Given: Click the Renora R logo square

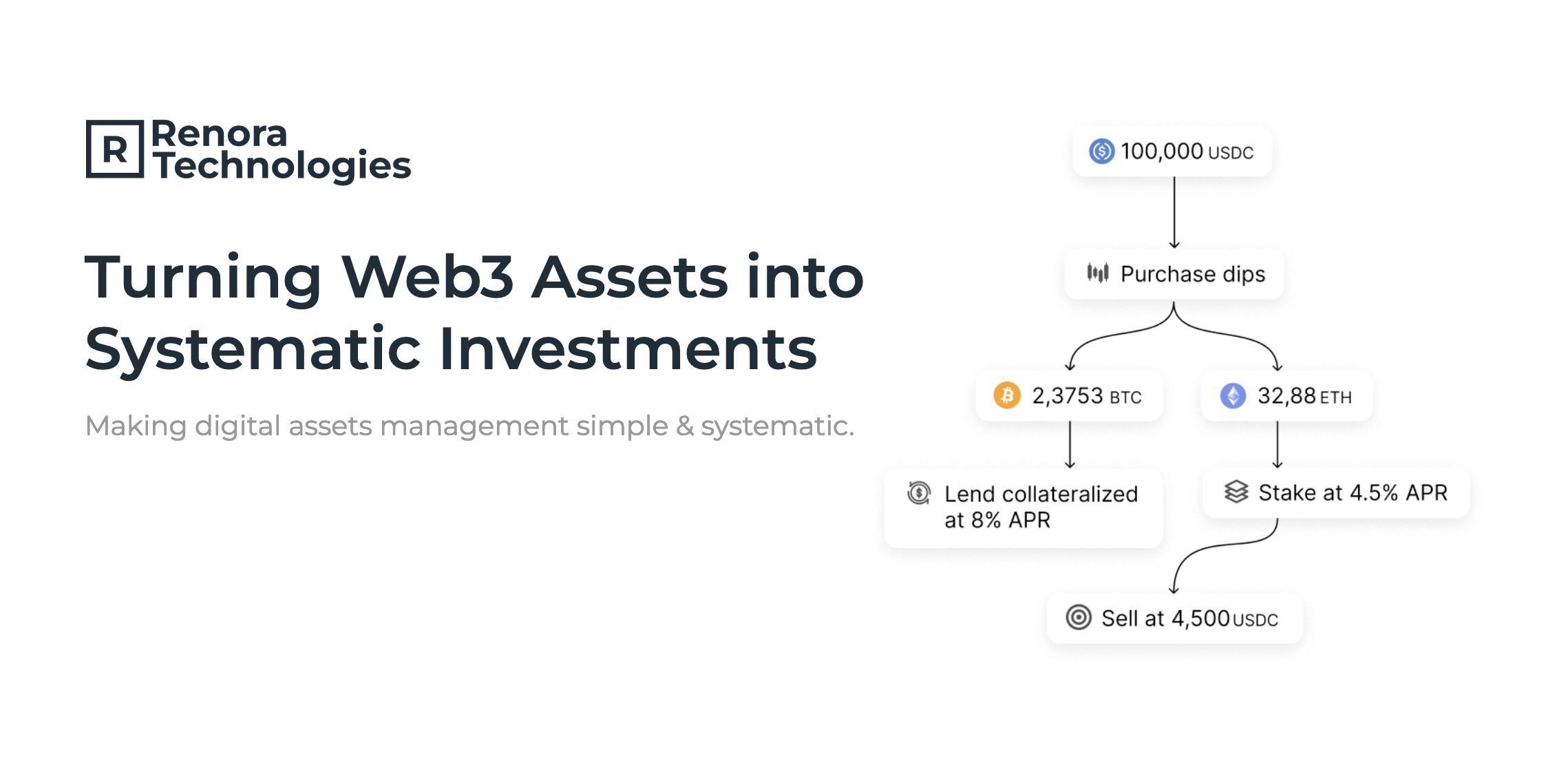Looking at the screenshot, I should click(115, 149).
